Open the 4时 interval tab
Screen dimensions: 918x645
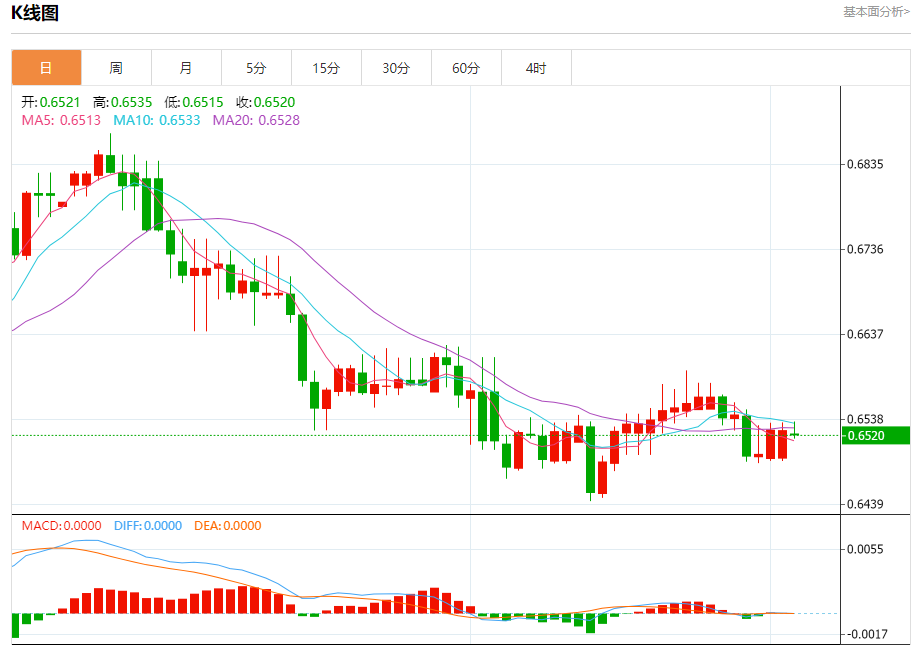point(536,68)
